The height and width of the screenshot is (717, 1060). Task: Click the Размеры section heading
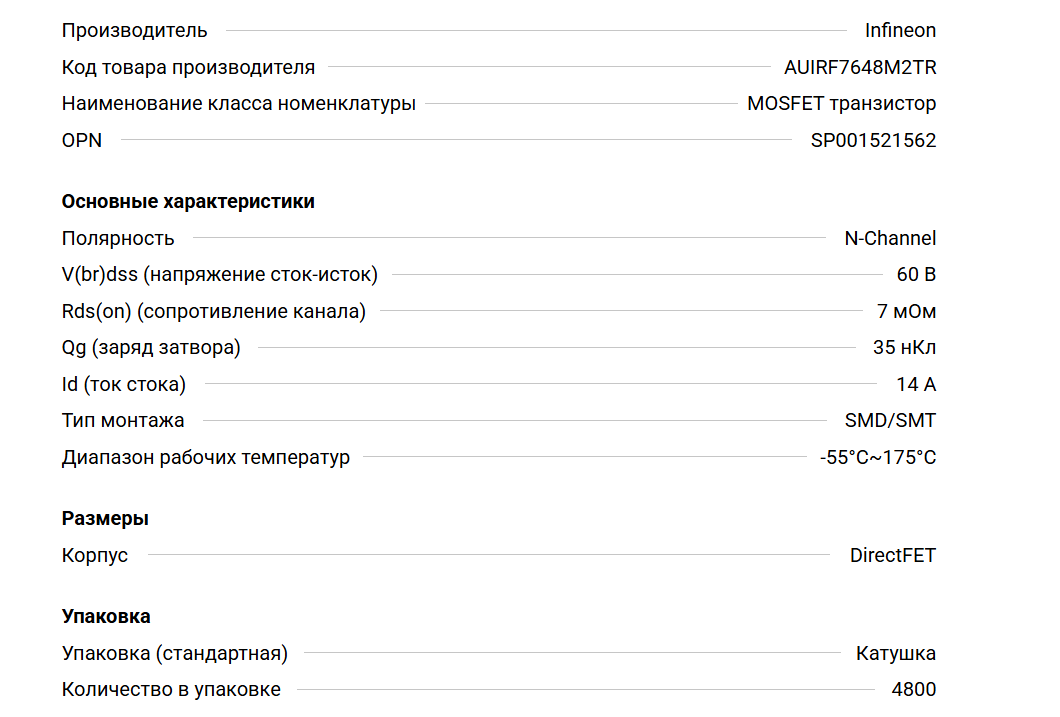[x=105, y=518]
